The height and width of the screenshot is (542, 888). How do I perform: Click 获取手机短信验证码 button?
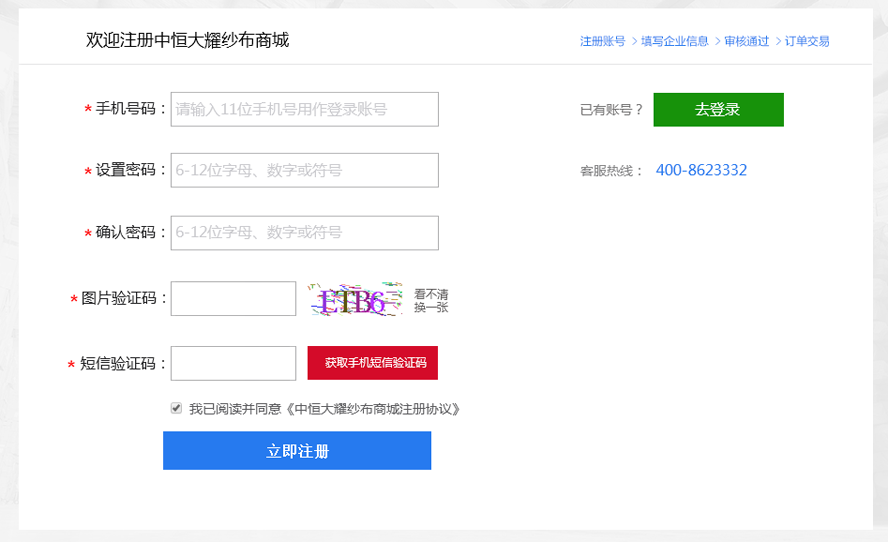point(373,362)
